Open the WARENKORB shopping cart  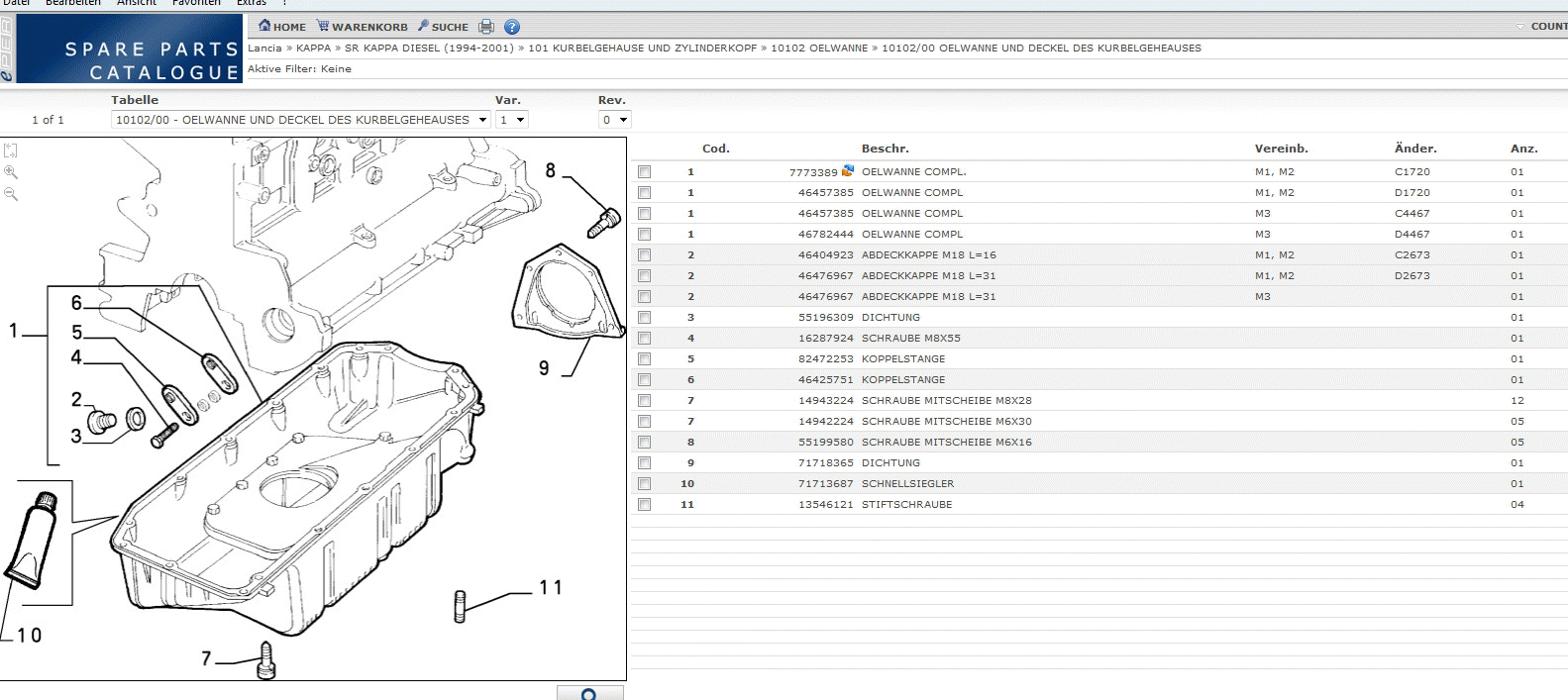click(x=363, y=27)
